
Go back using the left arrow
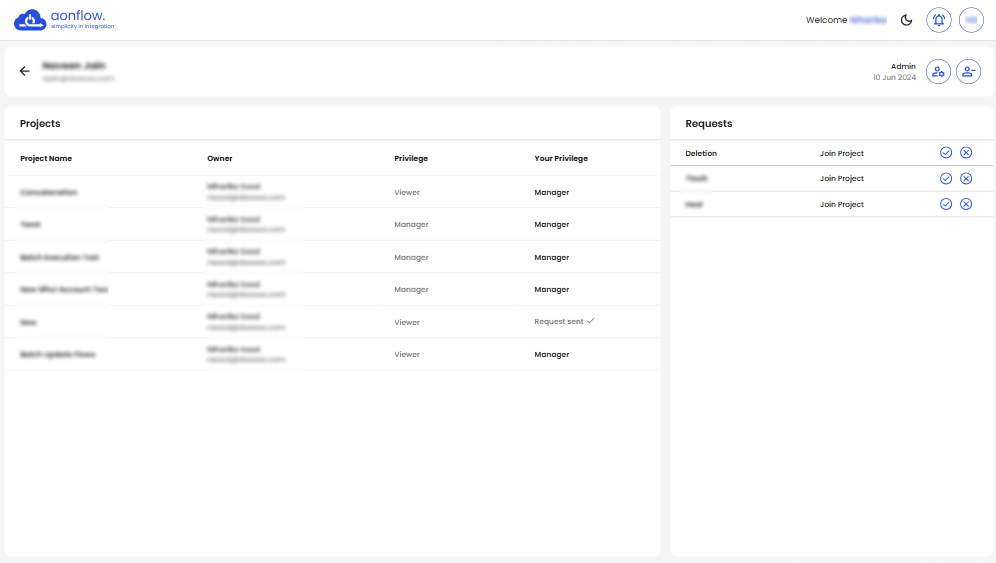[25, 71]
